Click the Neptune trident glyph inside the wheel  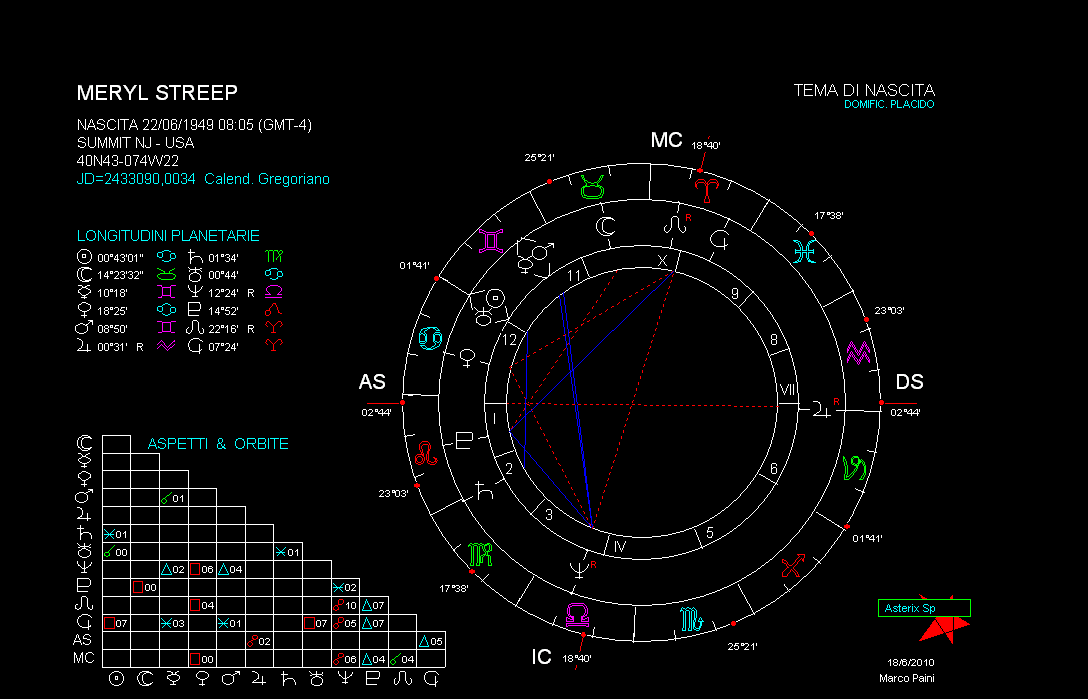[581, 569]
